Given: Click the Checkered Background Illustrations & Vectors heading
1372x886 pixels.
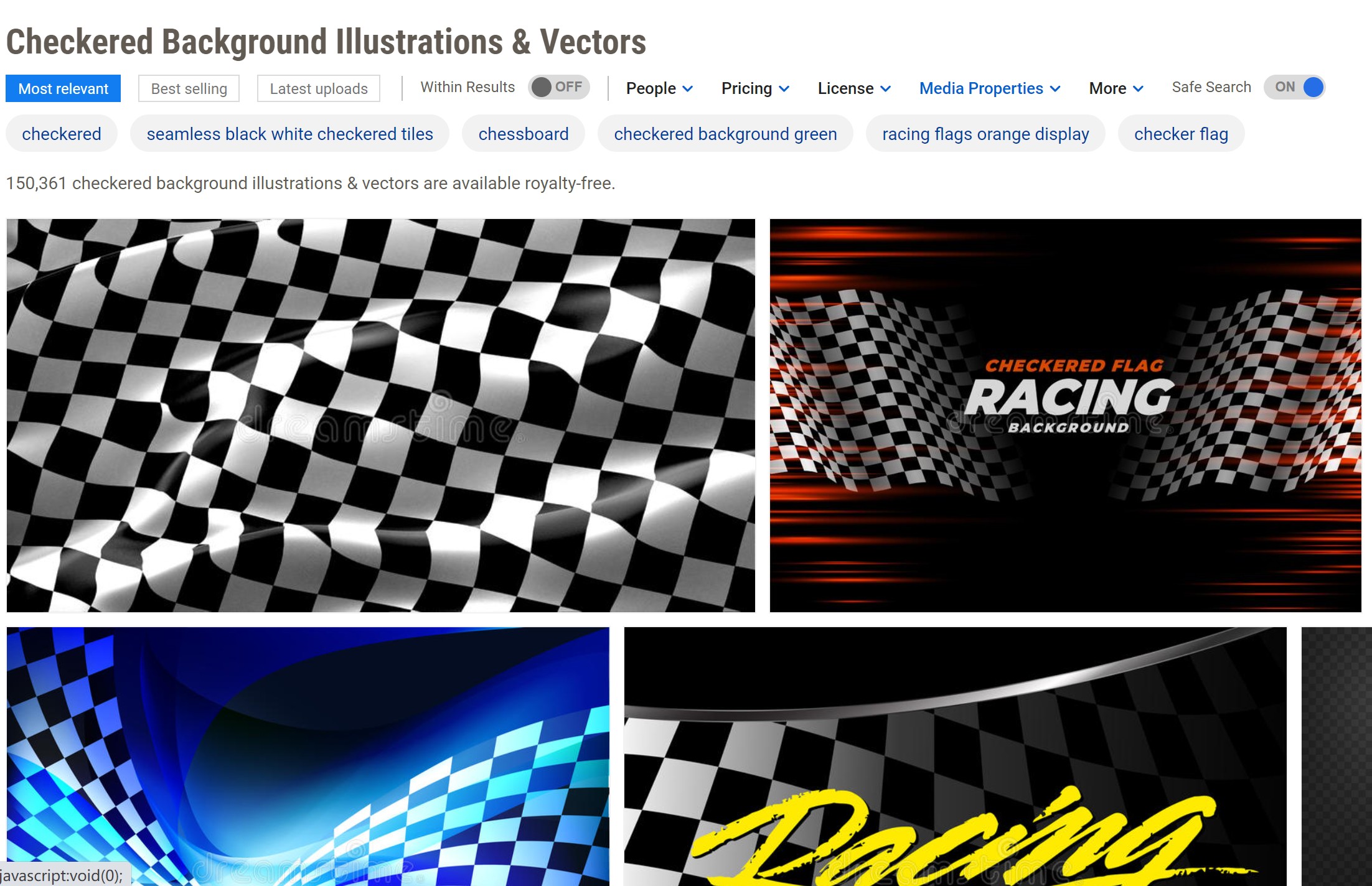Looking at the screenshot, I should [326, 42].
